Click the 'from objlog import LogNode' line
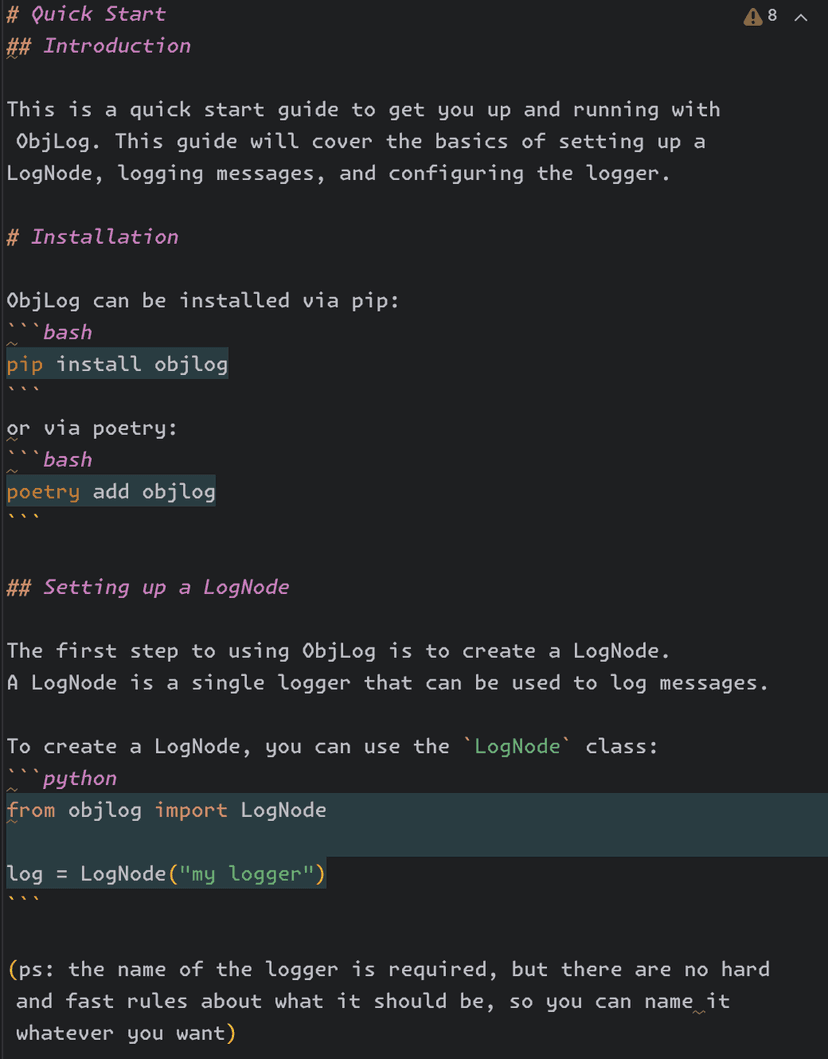The width and height of the screenshot is (828, 1059). click(x=166, y=810)
